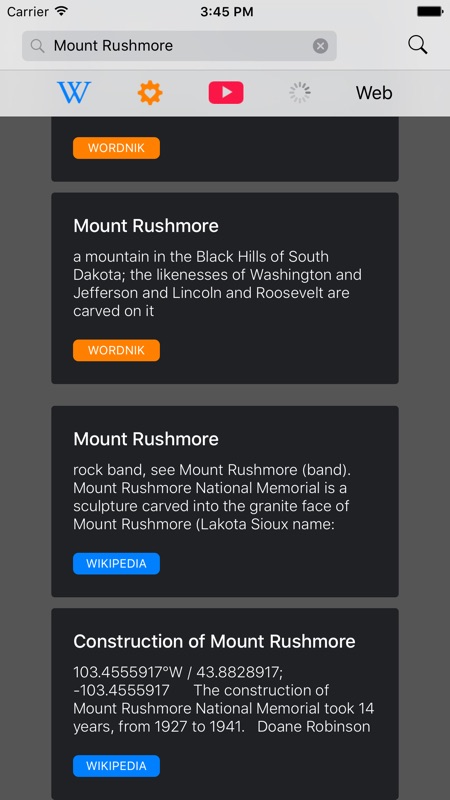Tap the sculpture carved into granite description
450x800 pixels.
coord(211,497)
